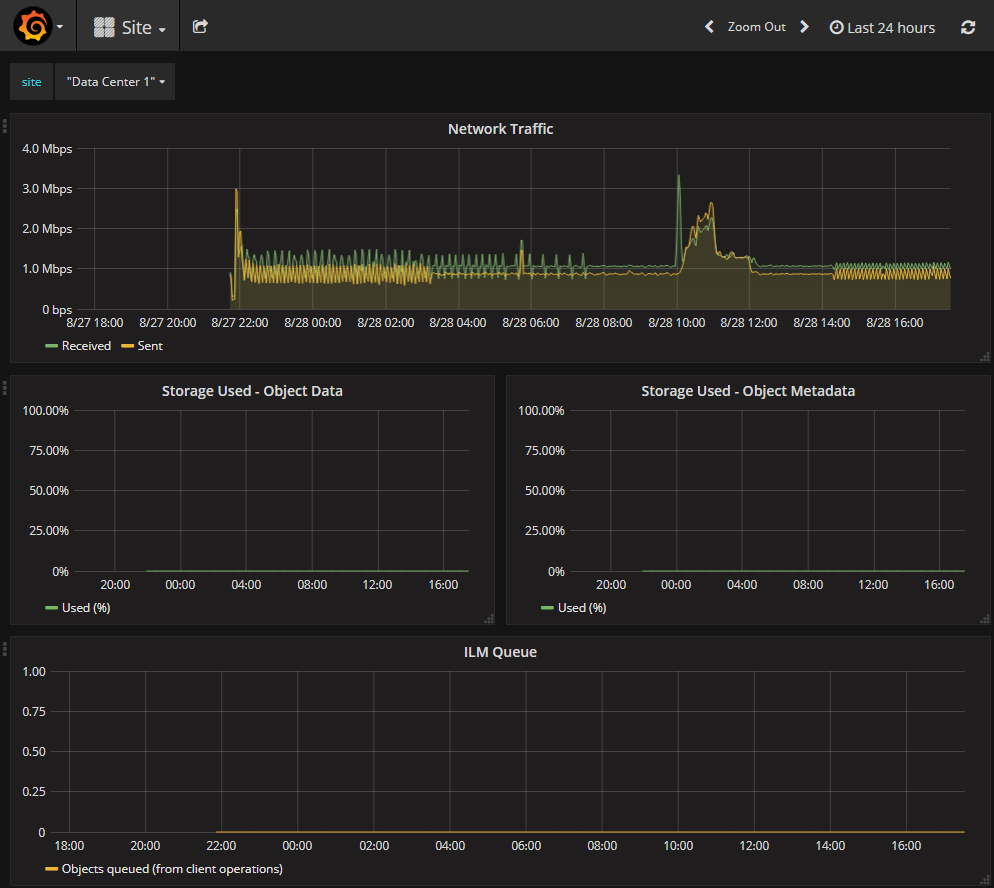The width and height of the screenshot is (994, 888).
Task: Click the dashboard grid icon beside Site
Action: click(104, 27)
